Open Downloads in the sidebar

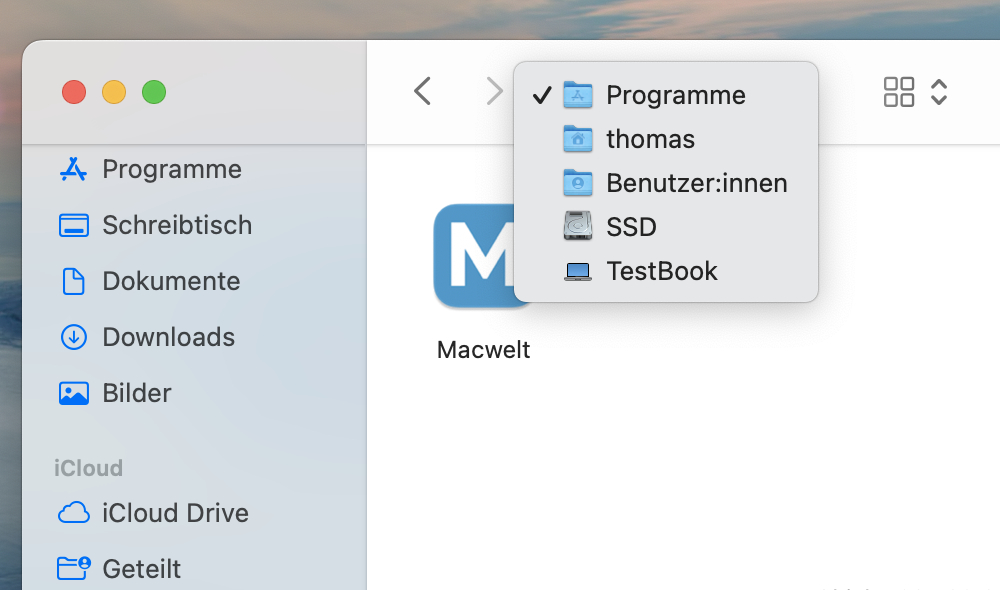click(x=147, y=337)
